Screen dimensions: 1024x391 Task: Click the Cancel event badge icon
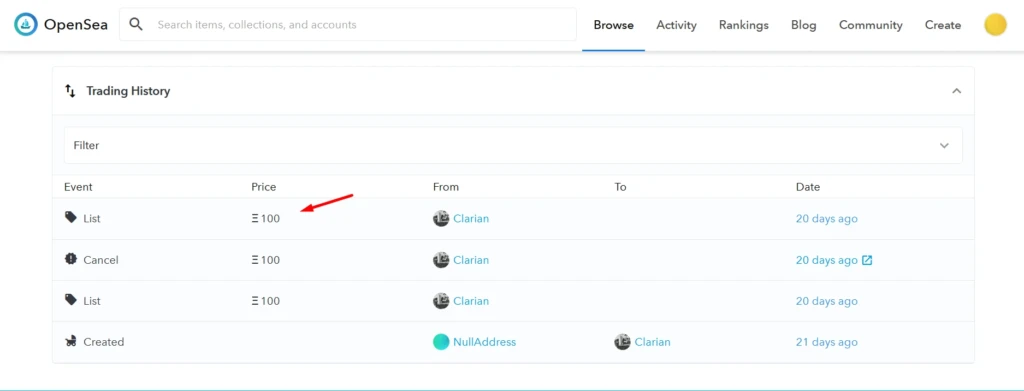click(71, 258)
